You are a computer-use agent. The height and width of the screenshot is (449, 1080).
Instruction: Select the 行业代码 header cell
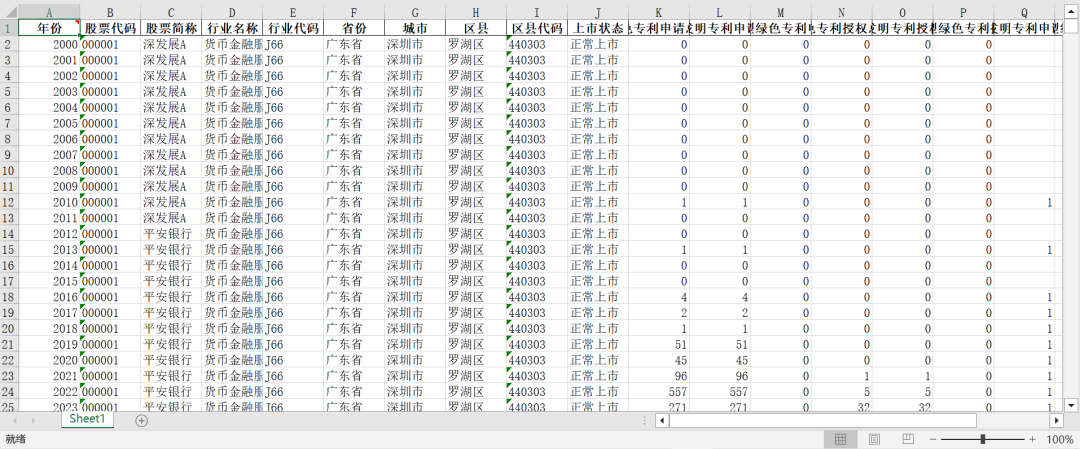point(293,28)
